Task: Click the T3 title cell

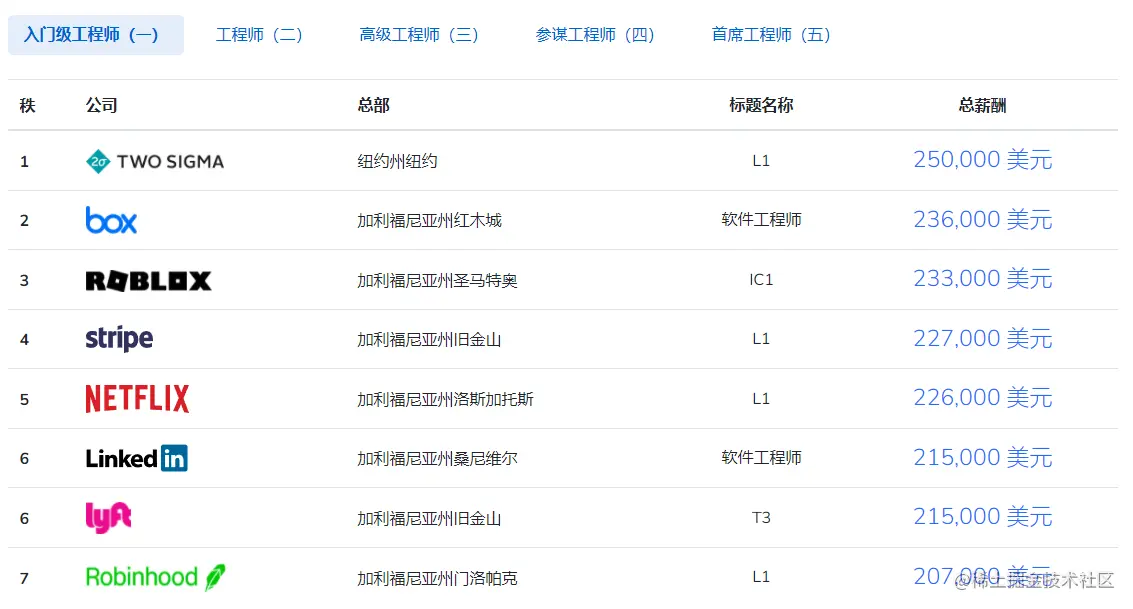Action: pos(761,517)
